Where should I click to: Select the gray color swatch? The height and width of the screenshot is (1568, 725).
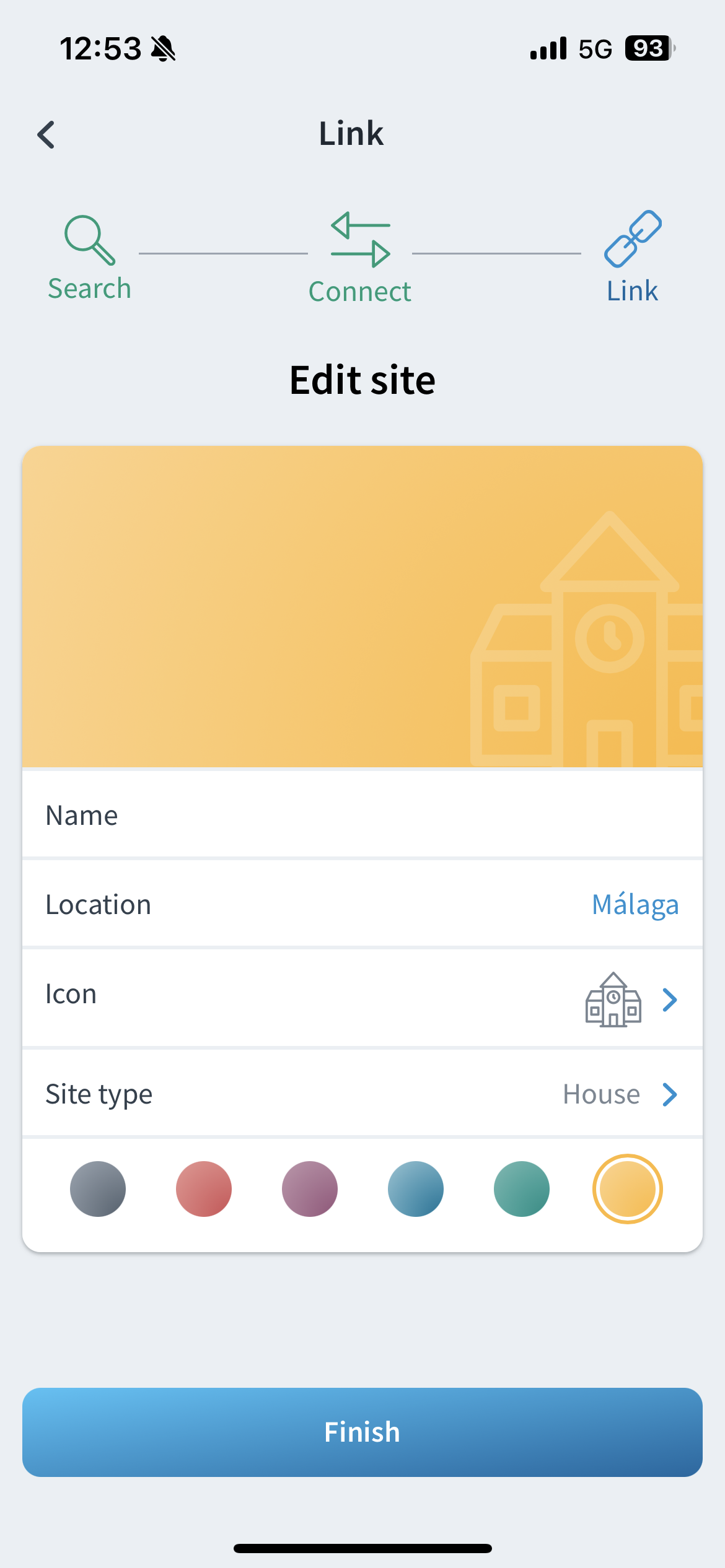[98, 1189]
